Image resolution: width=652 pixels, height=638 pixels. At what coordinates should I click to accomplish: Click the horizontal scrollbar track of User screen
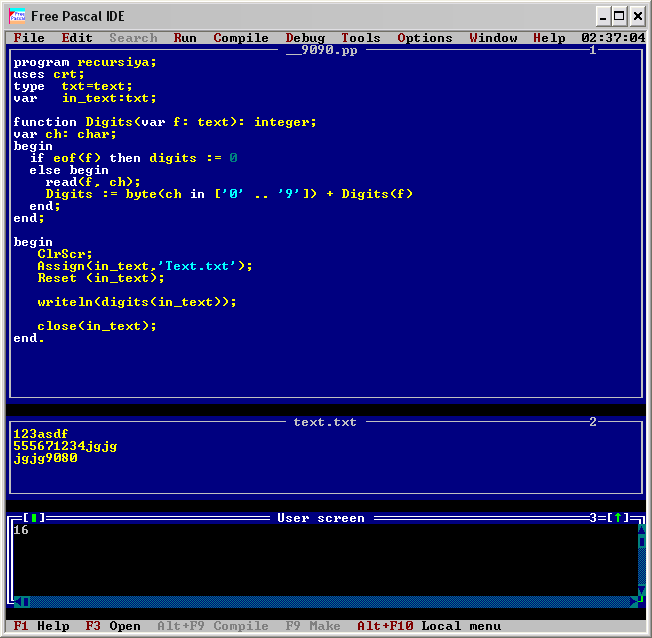330,601
